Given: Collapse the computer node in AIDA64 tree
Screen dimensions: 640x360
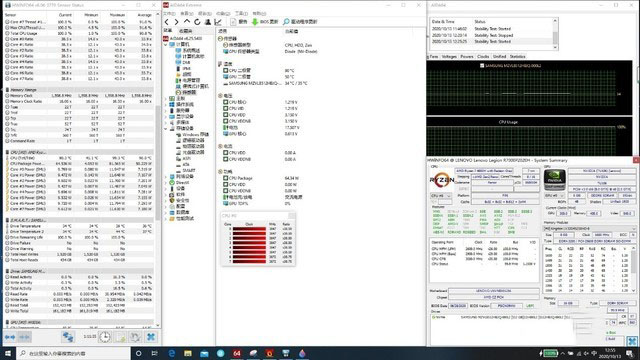Looking at the screenshot, I should [166, 44].
